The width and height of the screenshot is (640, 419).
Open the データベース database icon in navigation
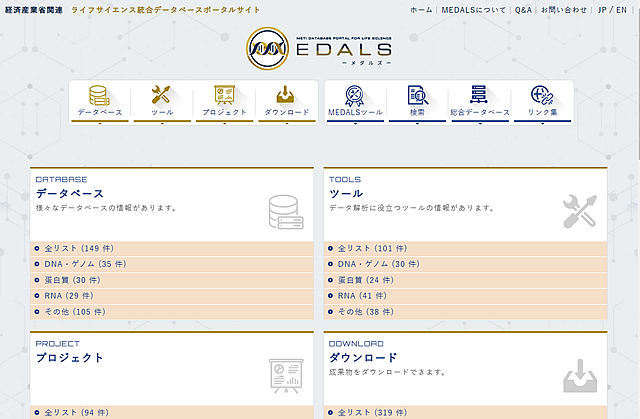click(99, 95)
